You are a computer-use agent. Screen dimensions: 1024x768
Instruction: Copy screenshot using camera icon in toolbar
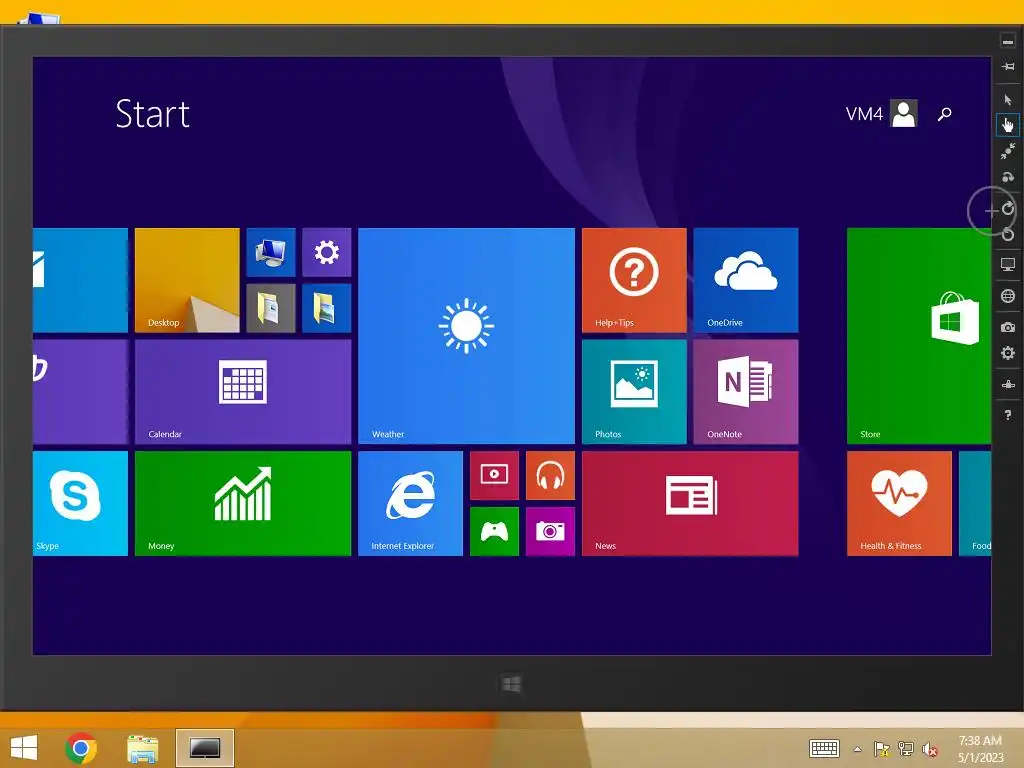coord(1008,327)
